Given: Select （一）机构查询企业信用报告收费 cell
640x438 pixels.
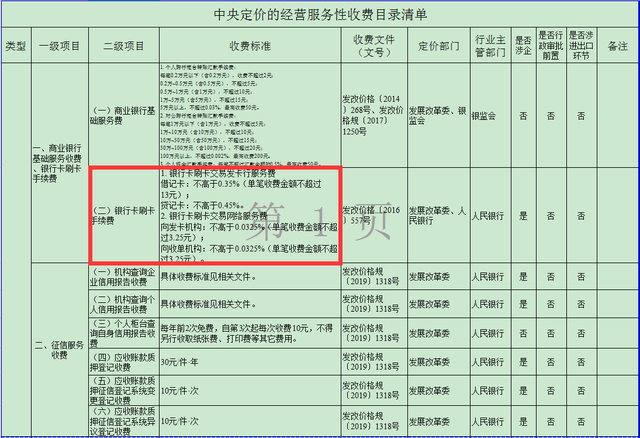Looking at the screenshot, I should click(123, 277).
